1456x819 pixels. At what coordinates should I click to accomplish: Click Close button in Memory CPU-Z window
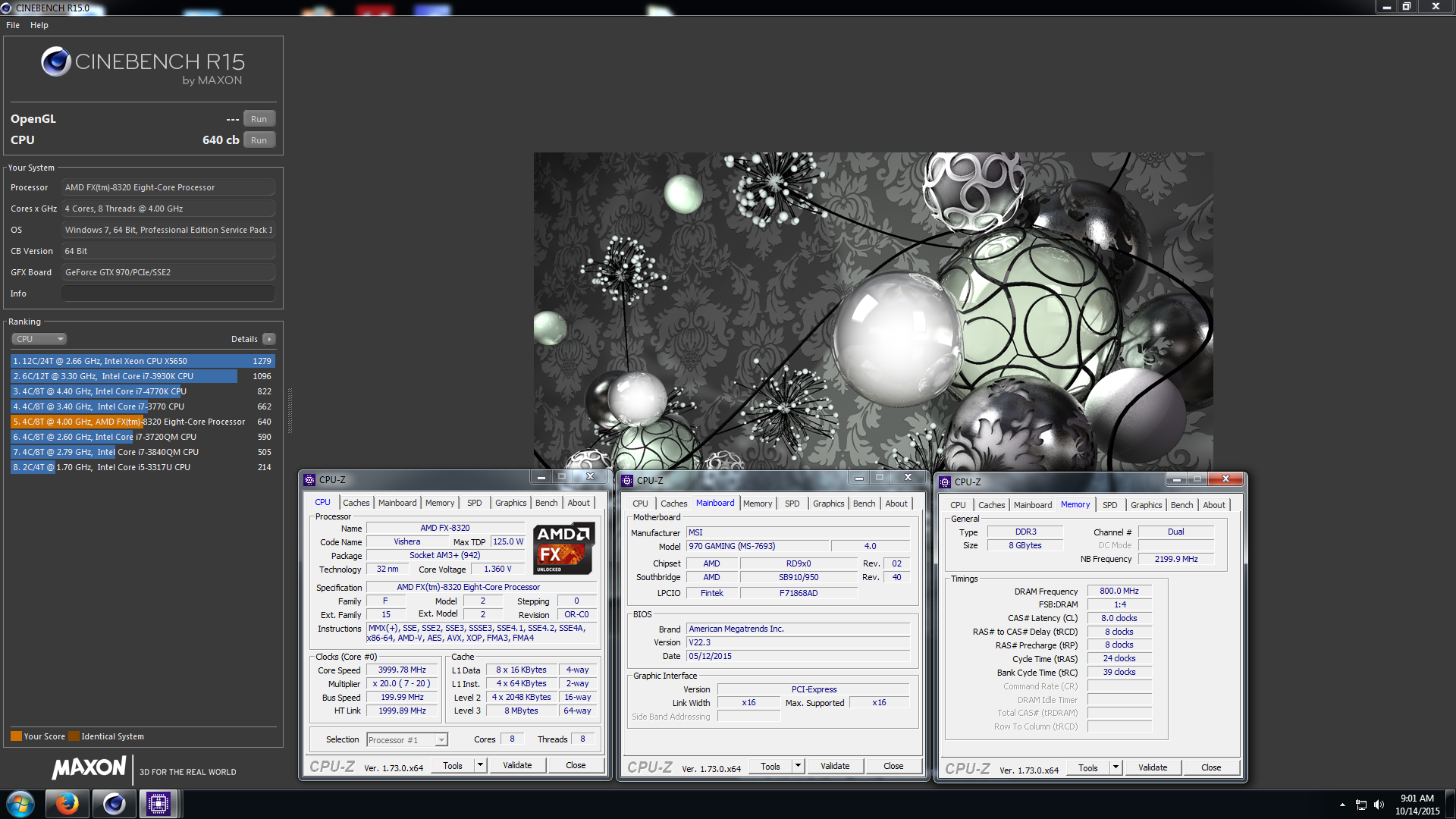tap(1211, 767)
